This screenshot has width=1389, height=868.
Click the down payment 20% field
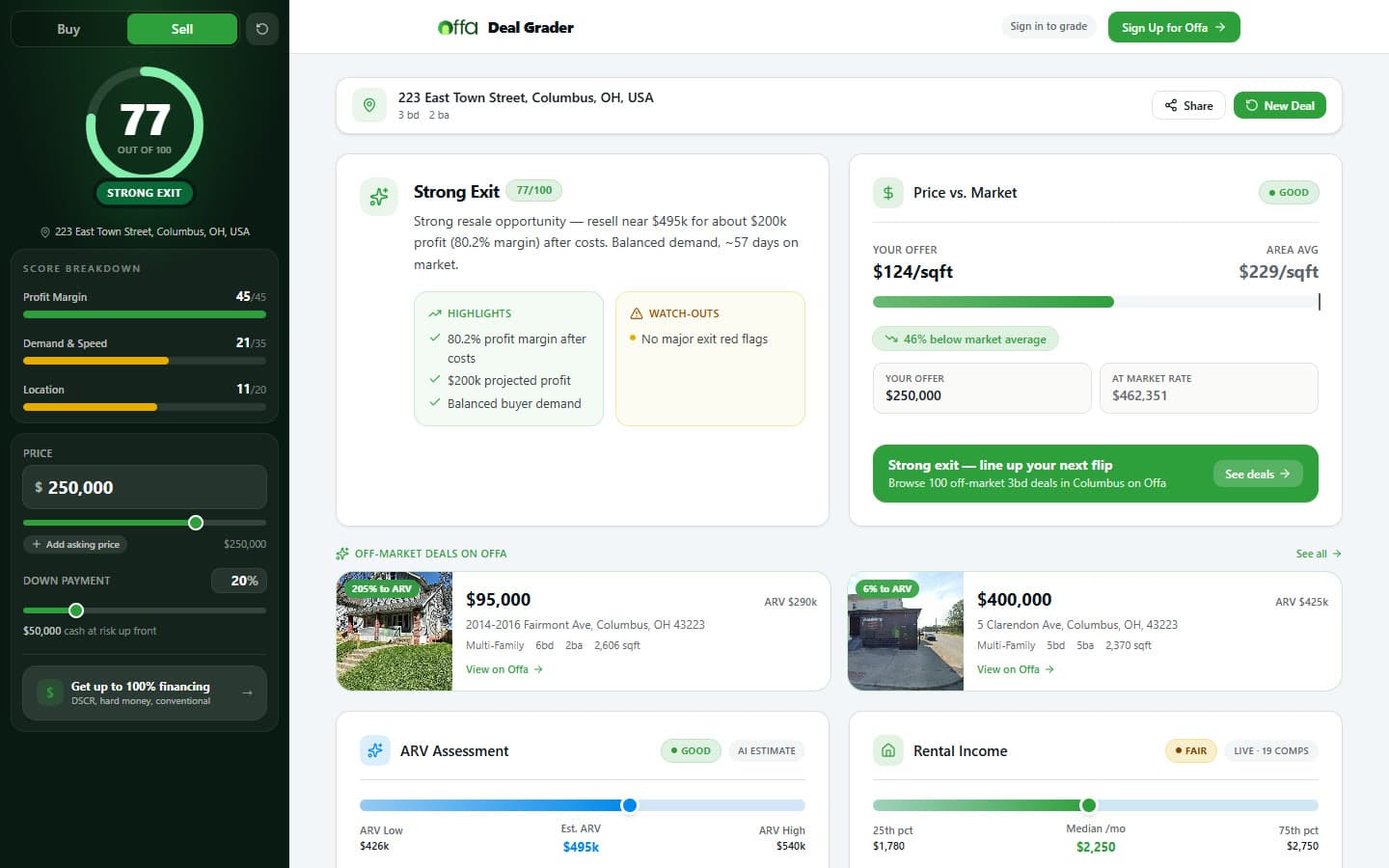239,581
